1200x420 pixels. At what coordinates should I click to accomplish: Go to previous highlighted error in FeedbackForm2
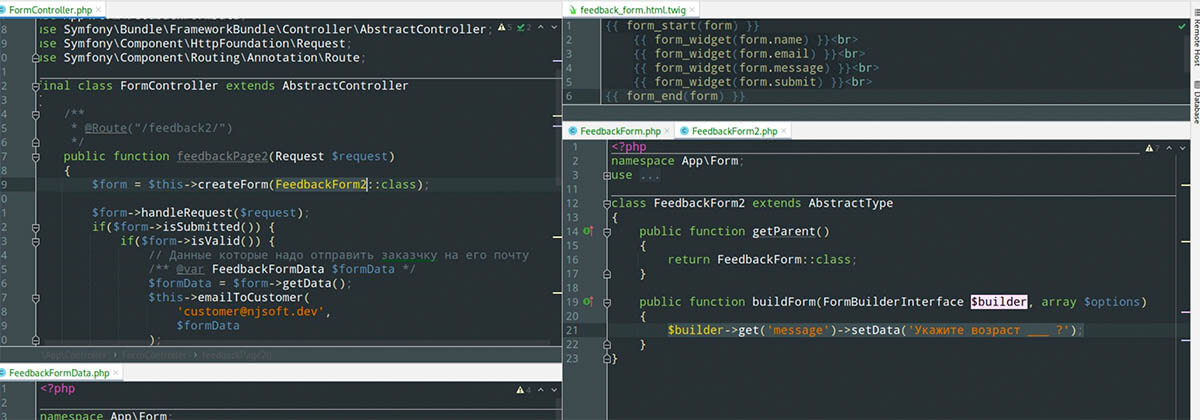pos(1168,148)
